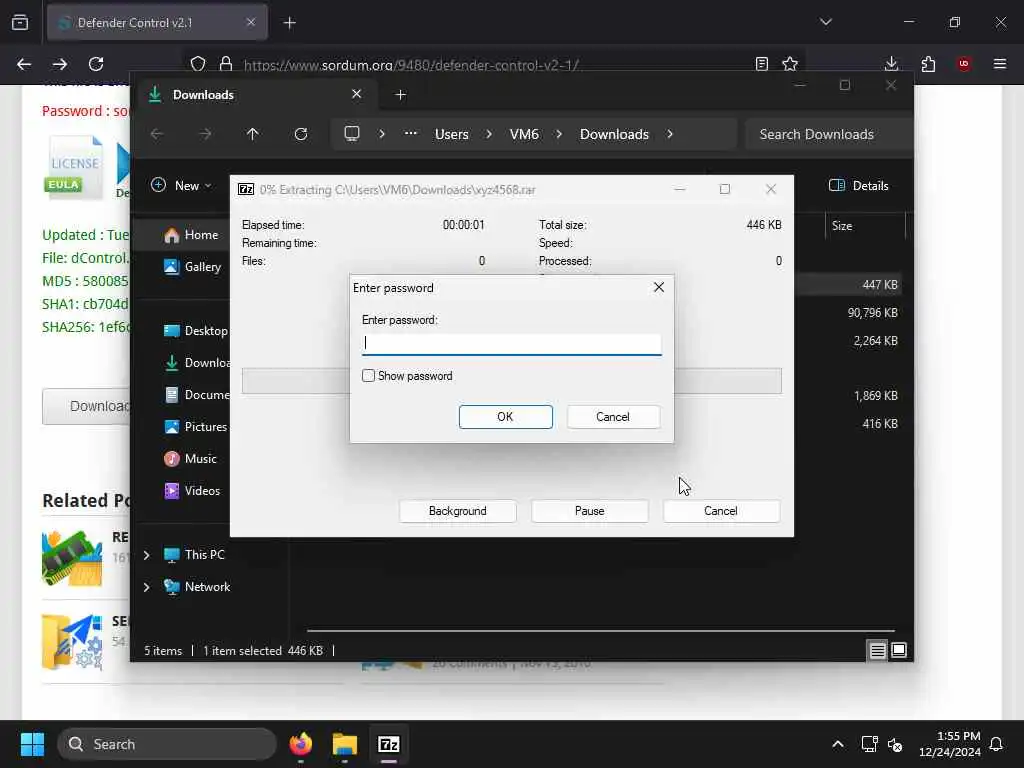Go back in Firefox

pyautogui.click(x=24, y=64)
